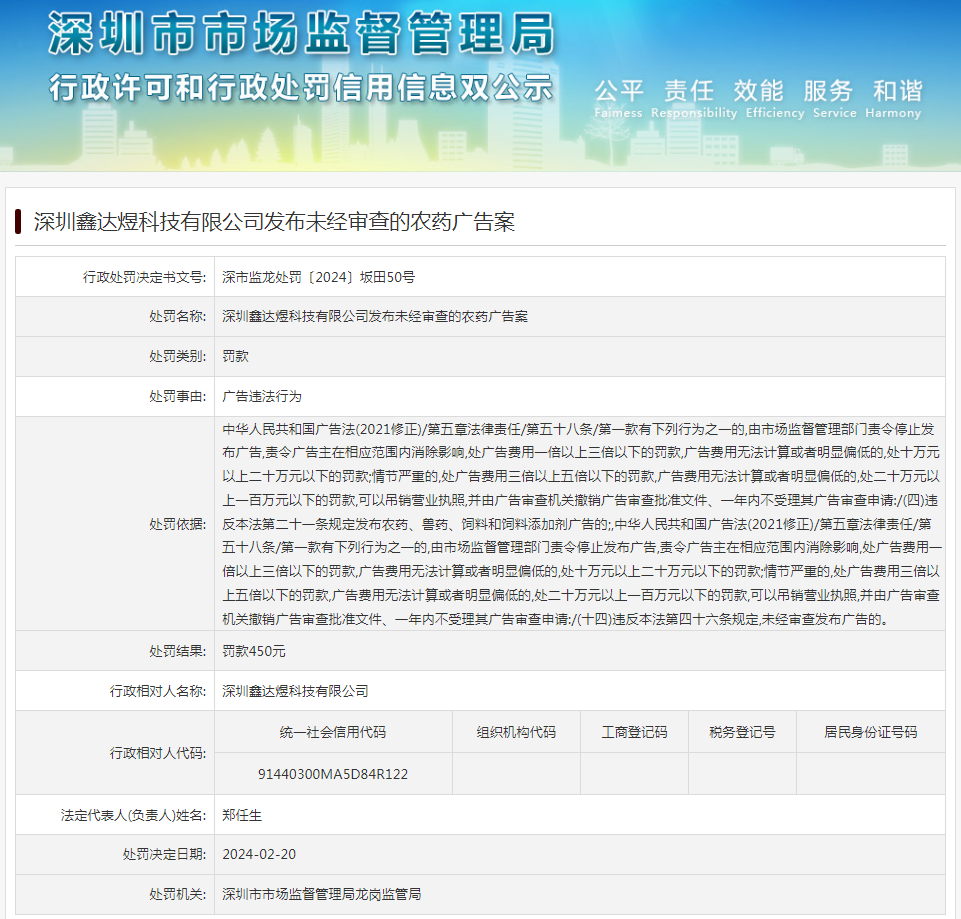Image resolution: width=961 pixels, height=919 pixels.
Task: Click the authority 深圳市市场监督管理局龙岗监管局
Action: 321,894
